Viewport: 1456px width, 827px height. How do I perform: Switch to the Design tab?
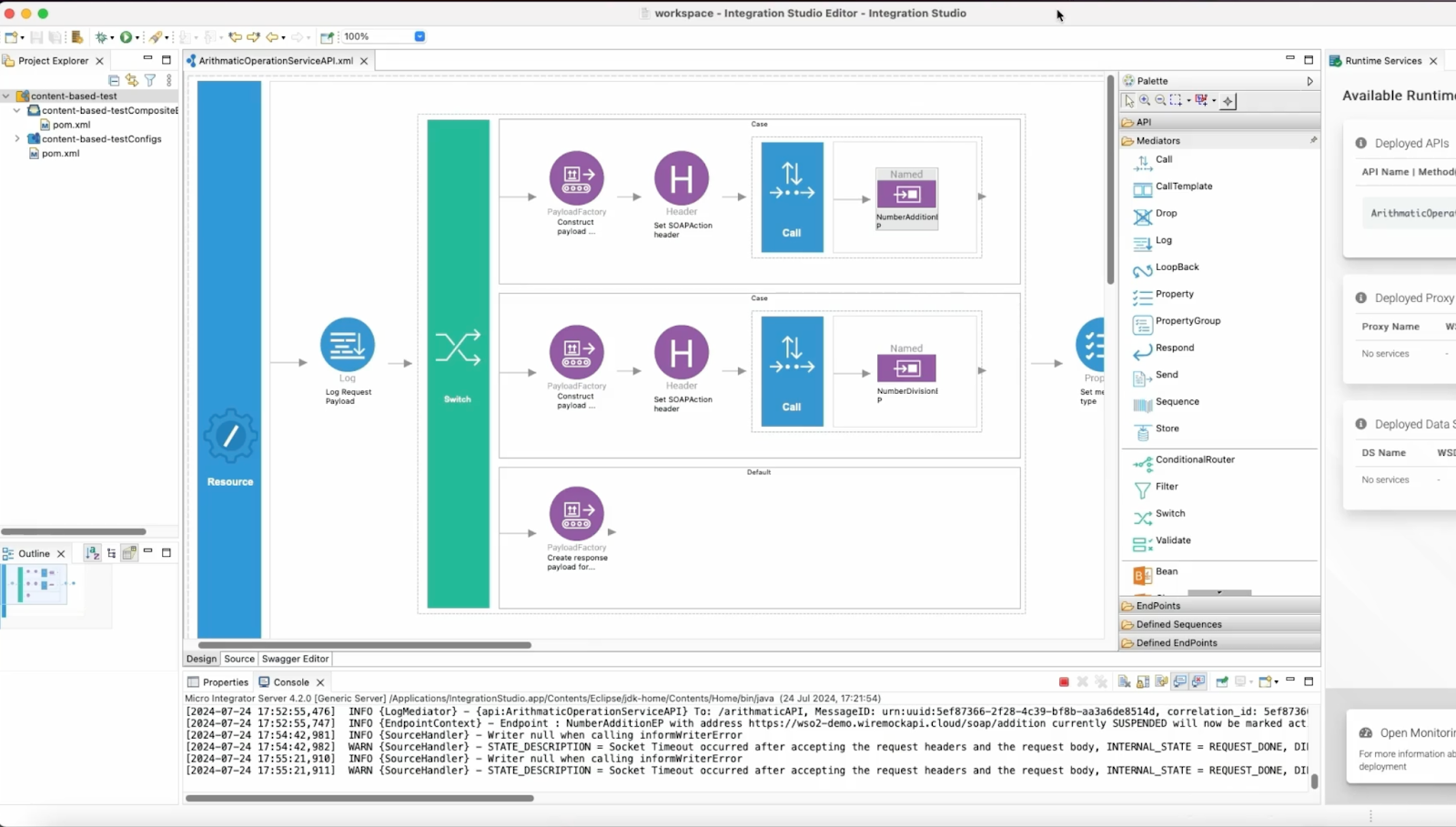[x=201, y=659]
